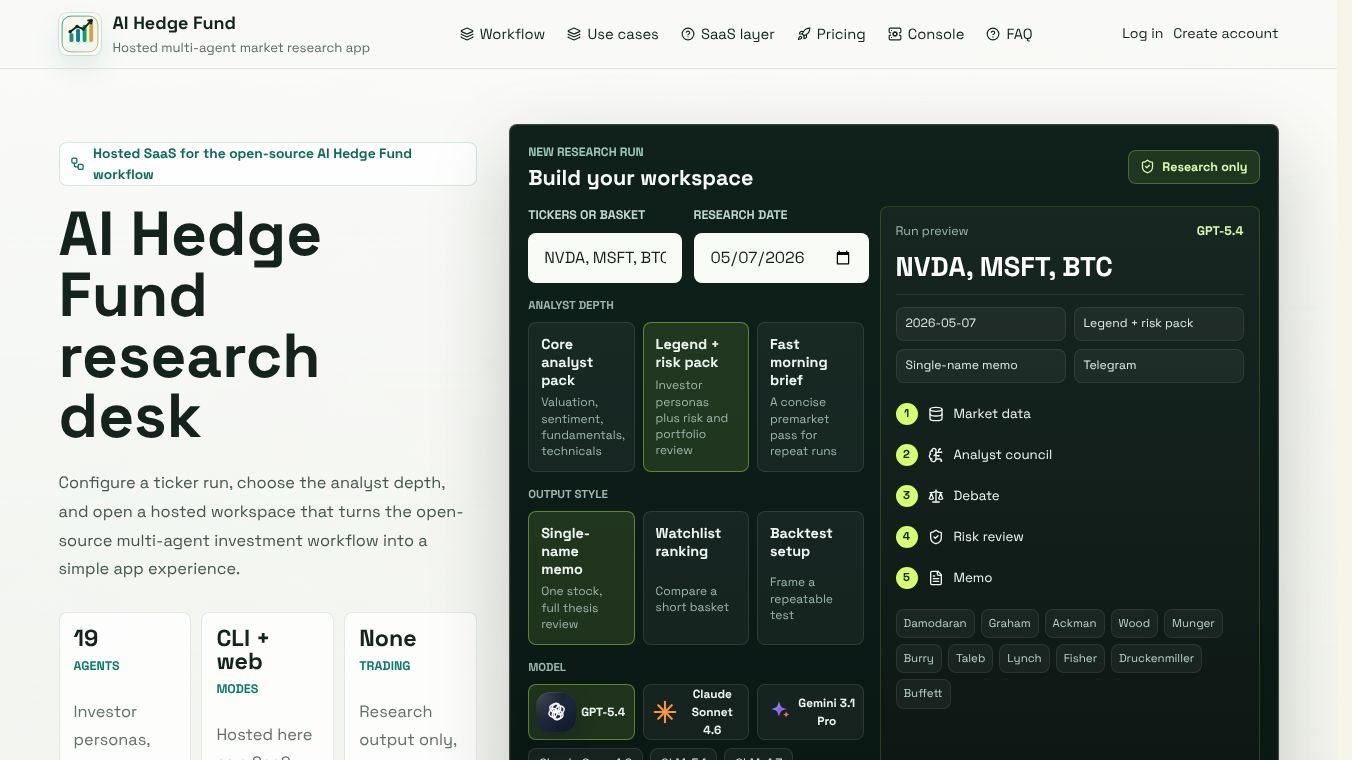Select the Core analyst pack option
Viewport: 1352px width, 760px height.
pyautogui.click(x=581, y=397)
